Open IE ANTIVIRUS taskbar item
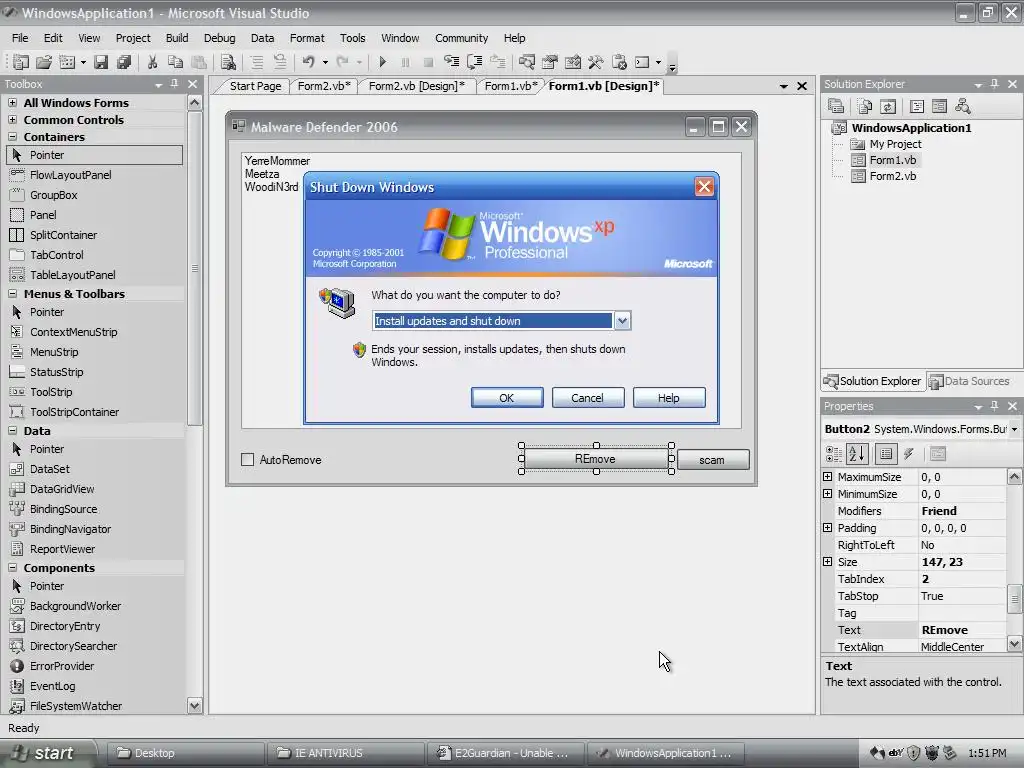This screenshot has width=1024, height=768. click(345, 753)
